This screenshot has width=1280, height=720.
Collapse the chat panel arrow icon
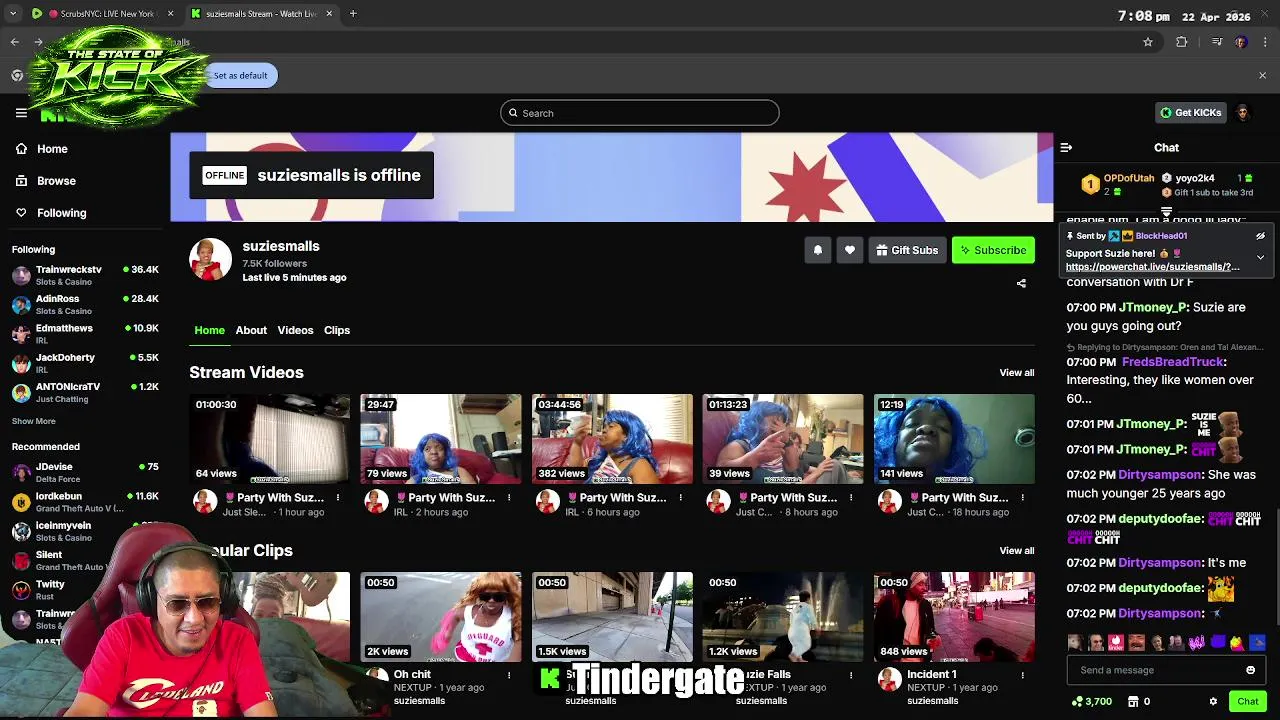[x=1066, y=147]
